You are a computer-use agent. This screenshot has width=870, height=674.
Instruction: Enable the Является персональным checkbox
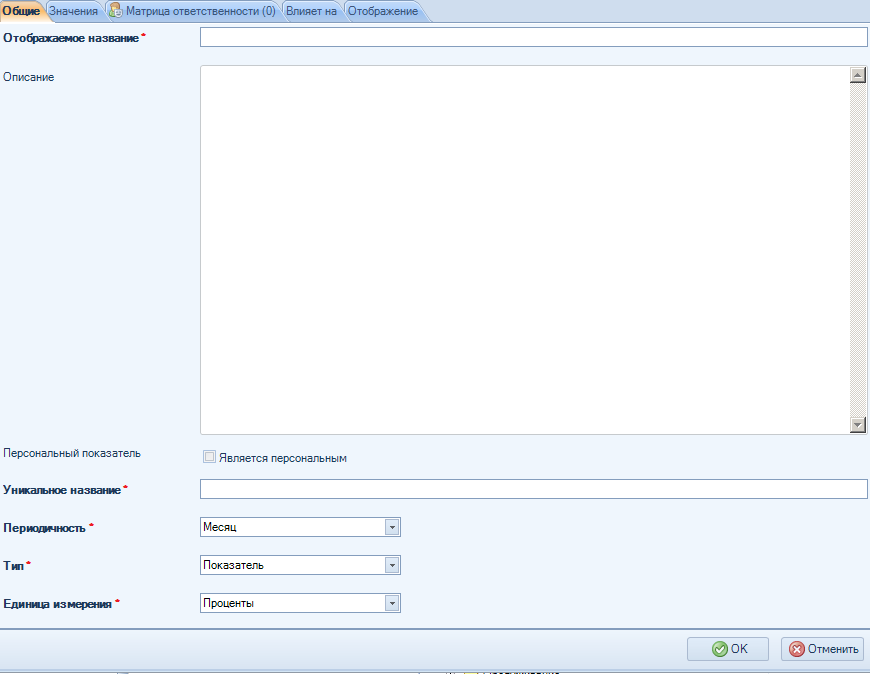(x=209, y=457)
